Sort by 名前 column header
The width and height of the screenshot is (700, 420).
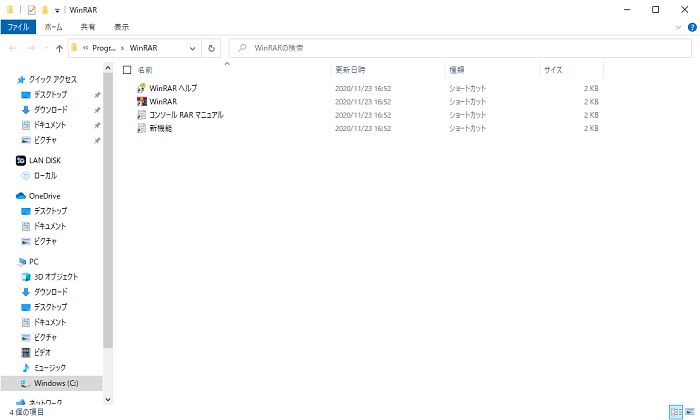coord(145,70)
